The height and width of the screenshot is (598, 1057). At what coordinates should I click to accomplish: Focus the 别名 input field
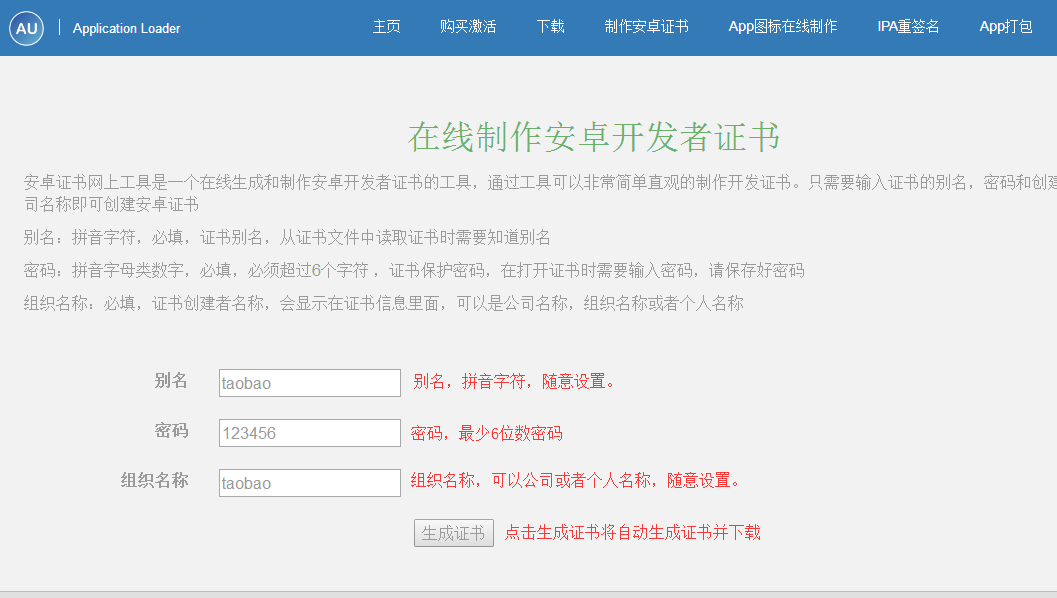[309, 383]
